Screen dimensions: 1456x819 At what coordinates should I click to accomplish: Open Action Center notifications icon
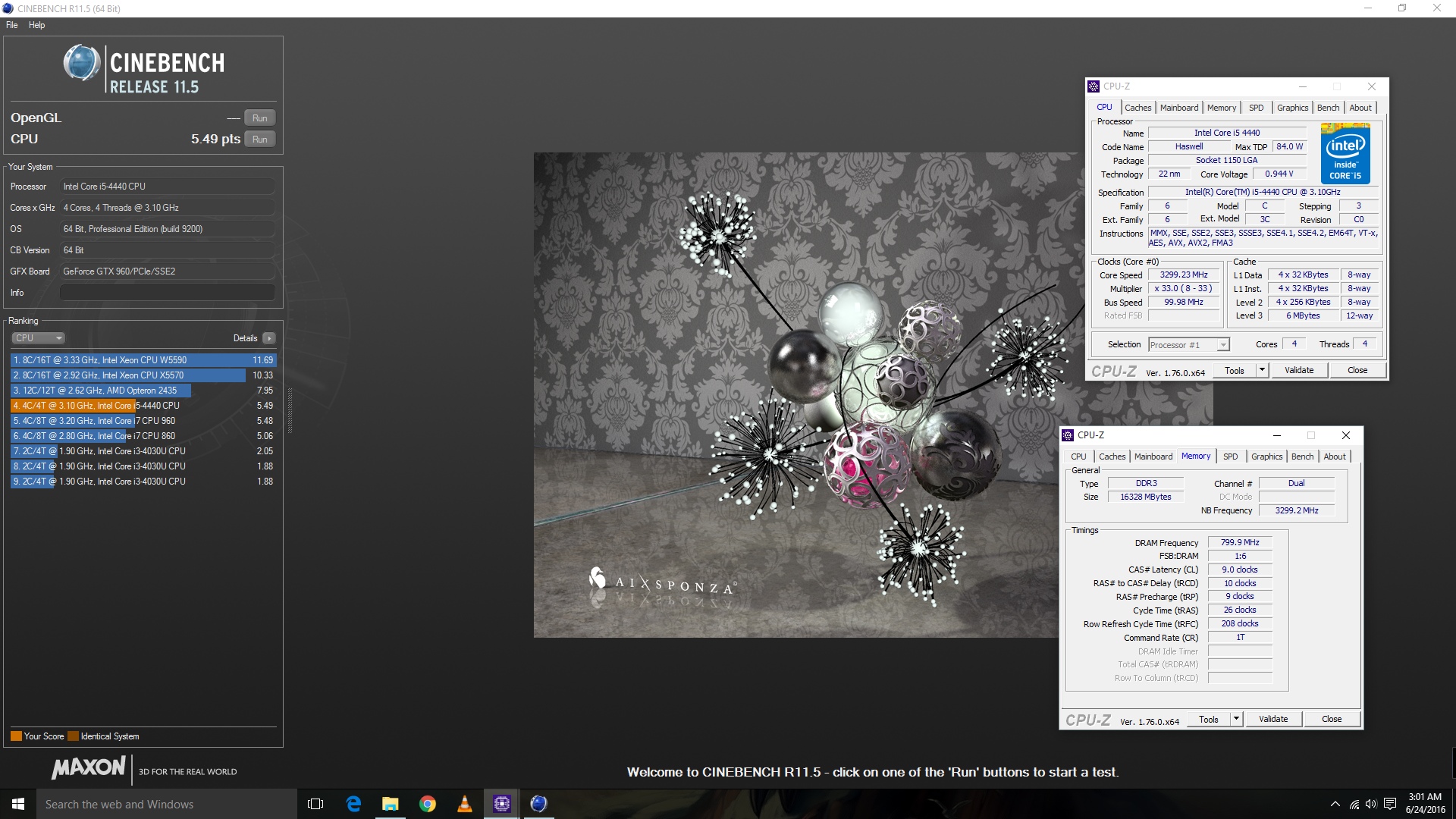point(1390,805)
